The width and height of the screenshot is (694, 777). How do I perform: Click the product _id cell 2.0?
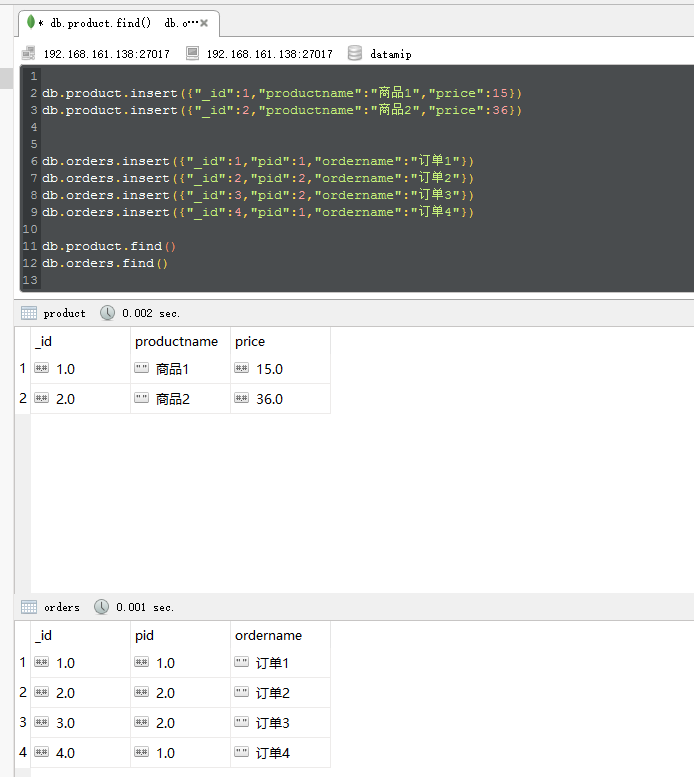80,398
